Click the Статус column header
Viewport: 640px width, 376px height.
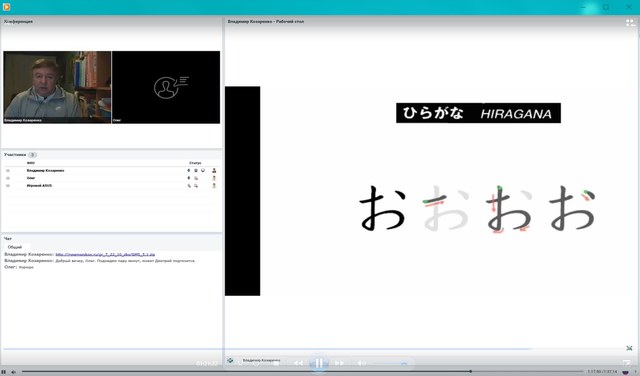195,163
